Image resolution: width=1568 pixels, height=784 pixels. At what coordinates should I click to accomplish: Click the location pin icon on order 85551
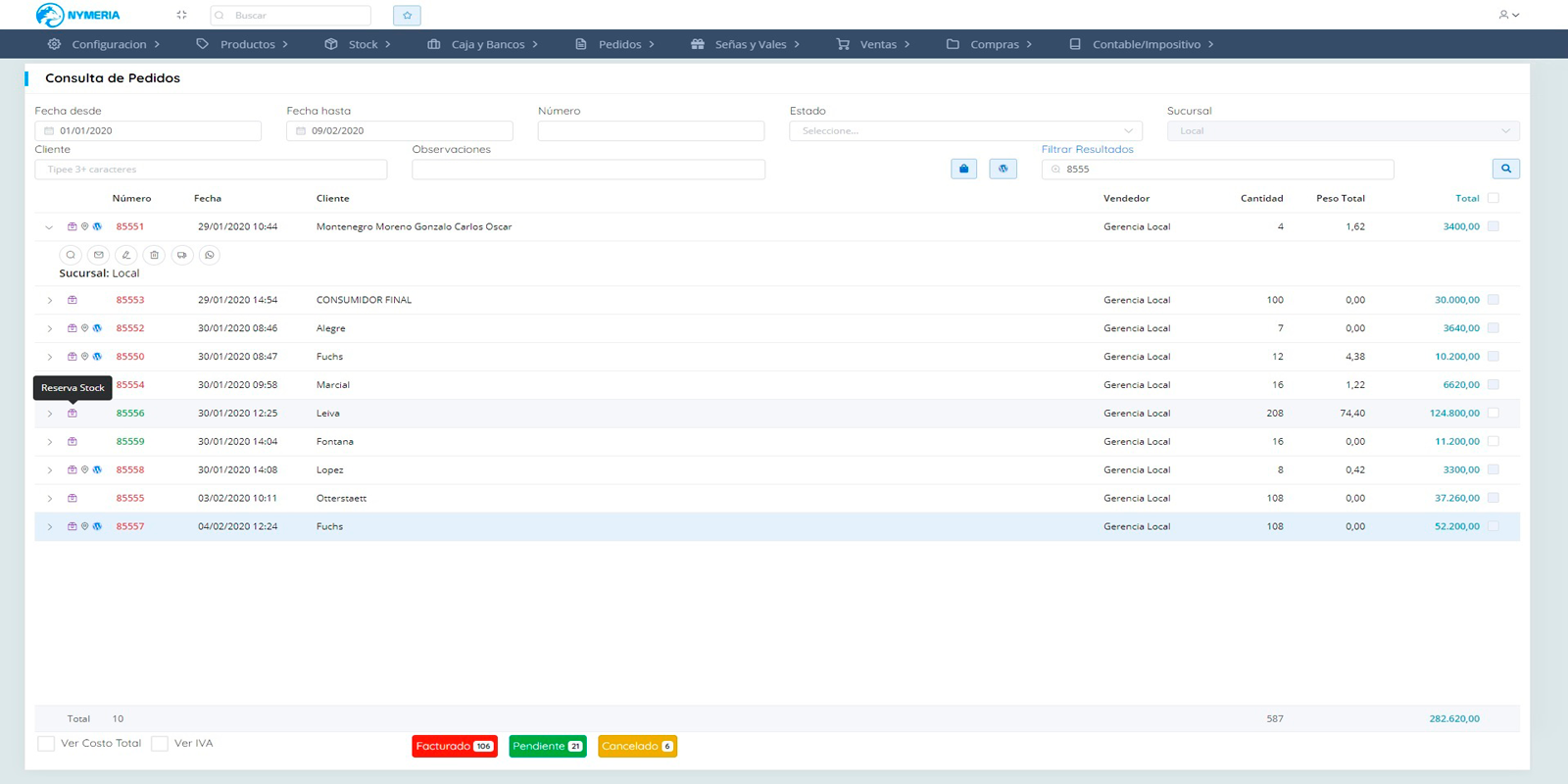84,226
